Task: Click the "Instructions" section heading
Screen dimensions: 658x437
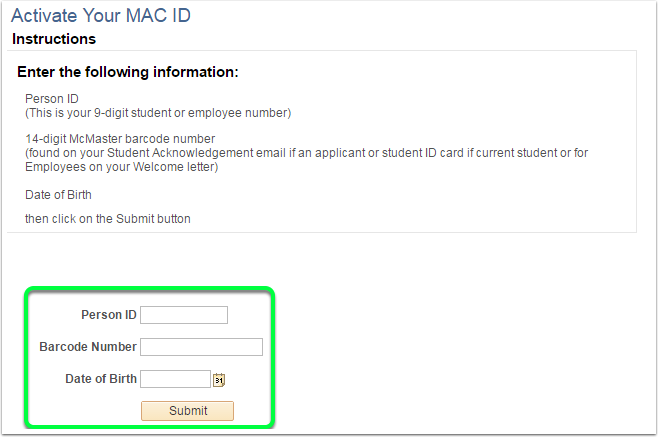Action: pyautogui.click(x=54, y=39)
